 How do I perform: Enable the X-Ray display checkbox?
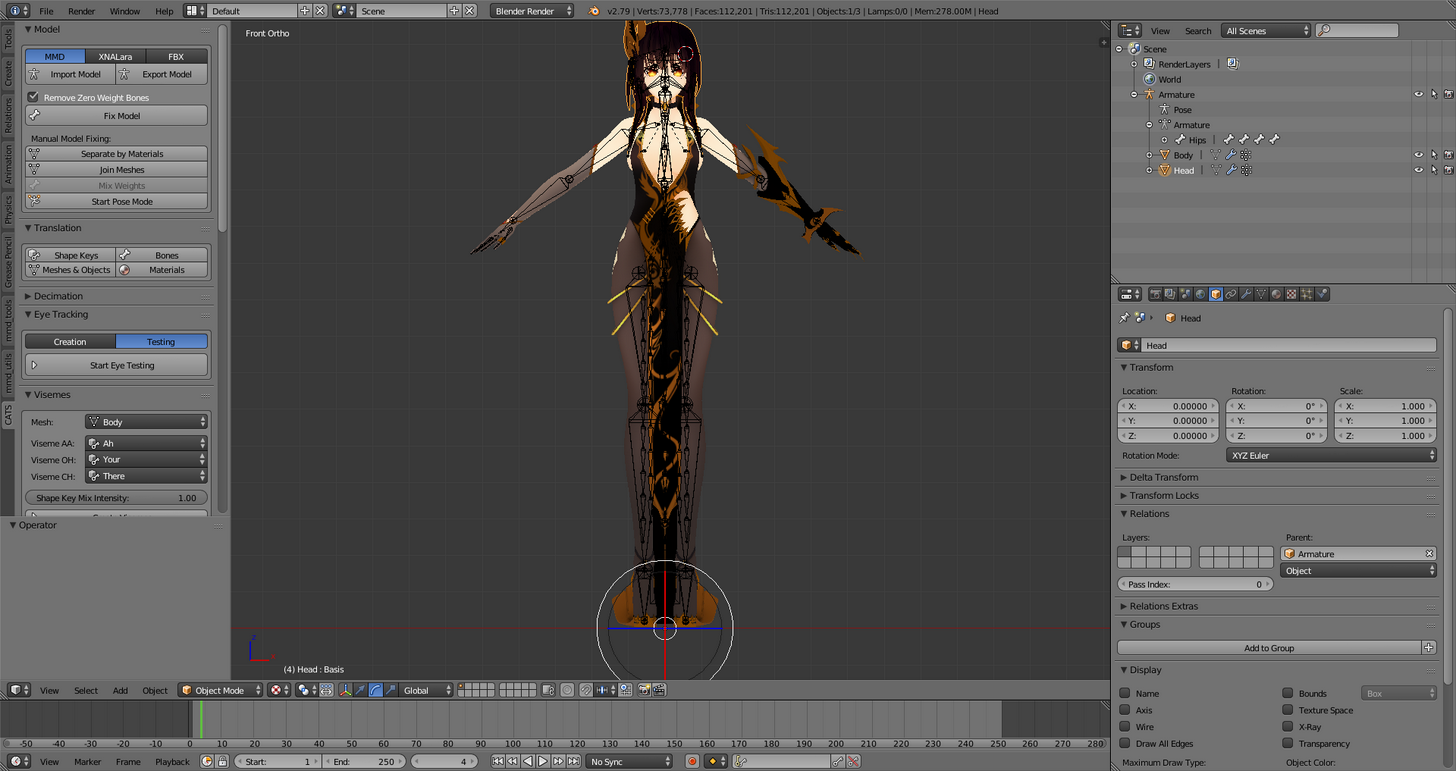(1288, 727)
